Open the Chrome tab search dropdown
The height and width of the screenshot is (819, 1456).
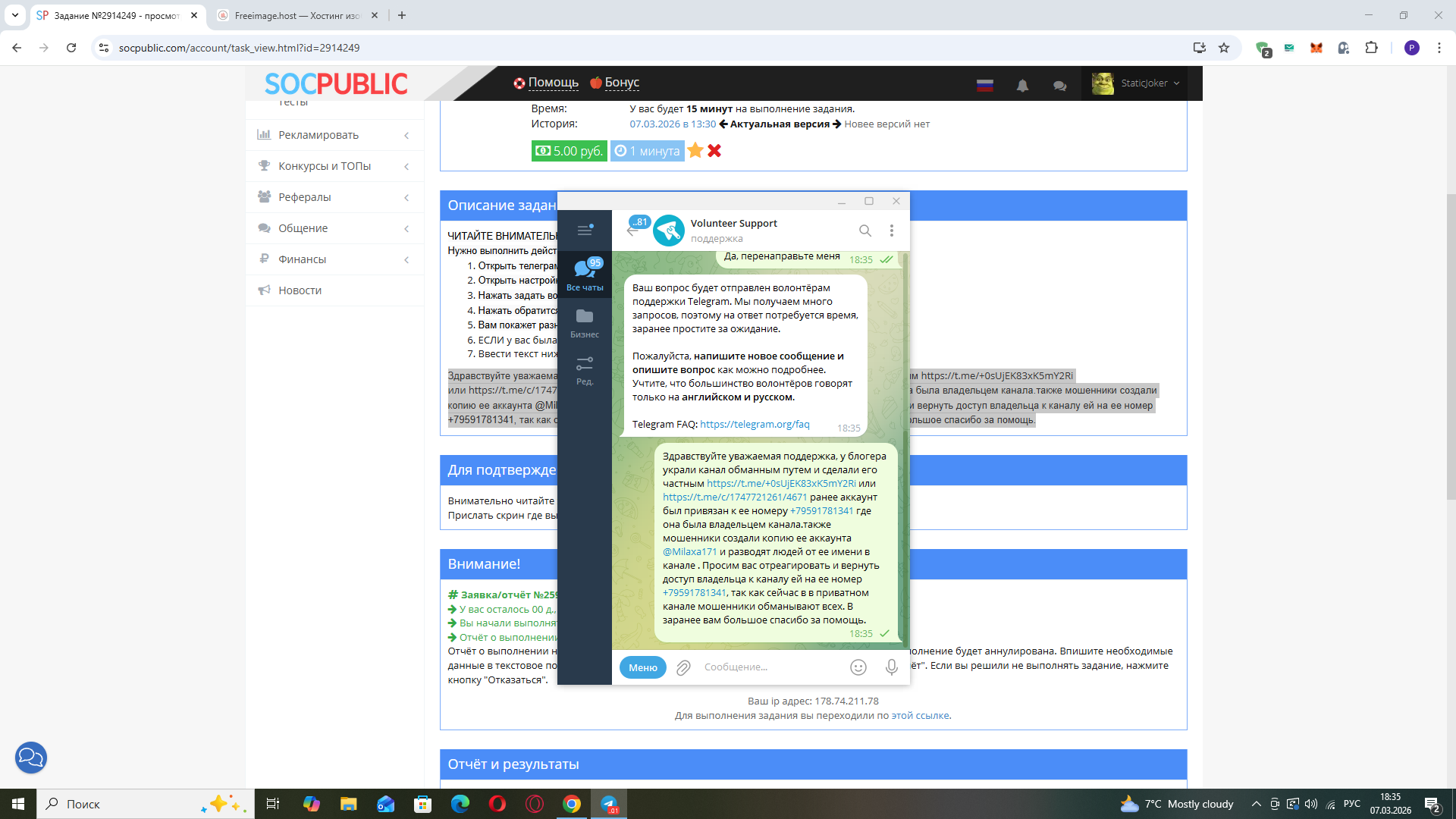(x=15, y=15)
